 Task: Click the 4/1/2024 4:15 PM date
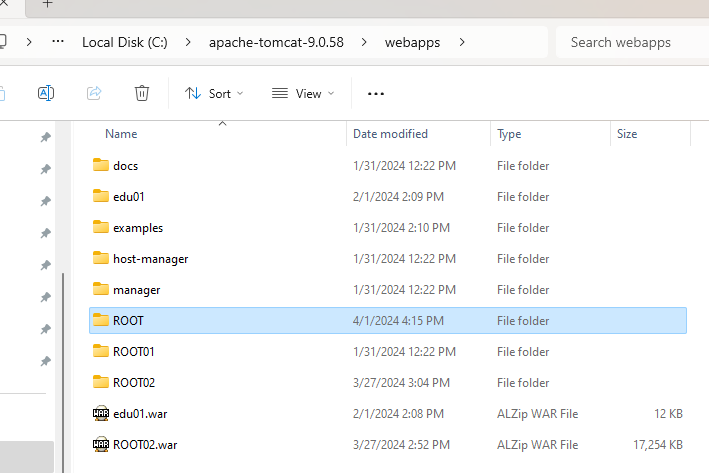(398, 321)
